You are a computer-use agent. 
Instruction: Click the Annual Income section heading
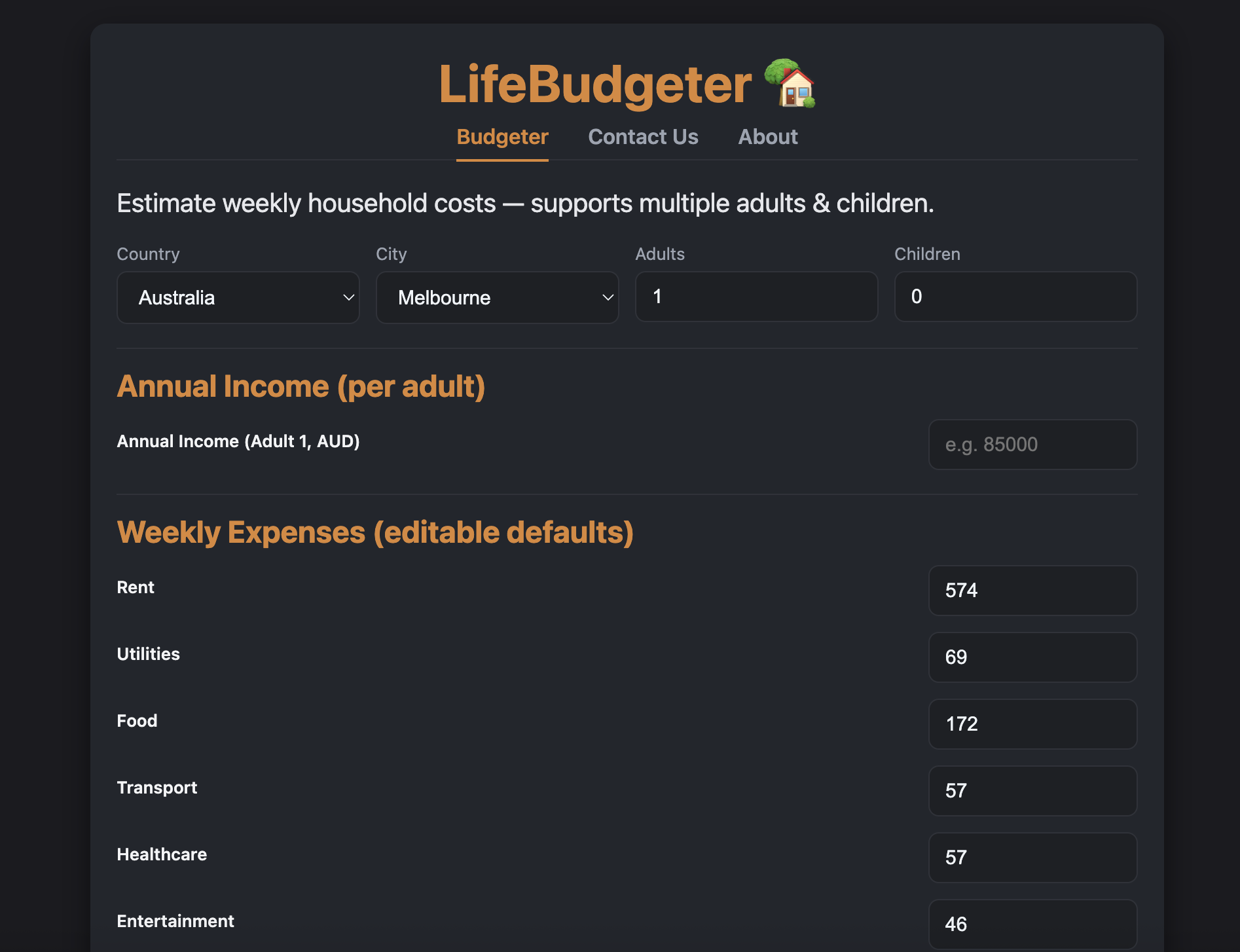[301, 386]
